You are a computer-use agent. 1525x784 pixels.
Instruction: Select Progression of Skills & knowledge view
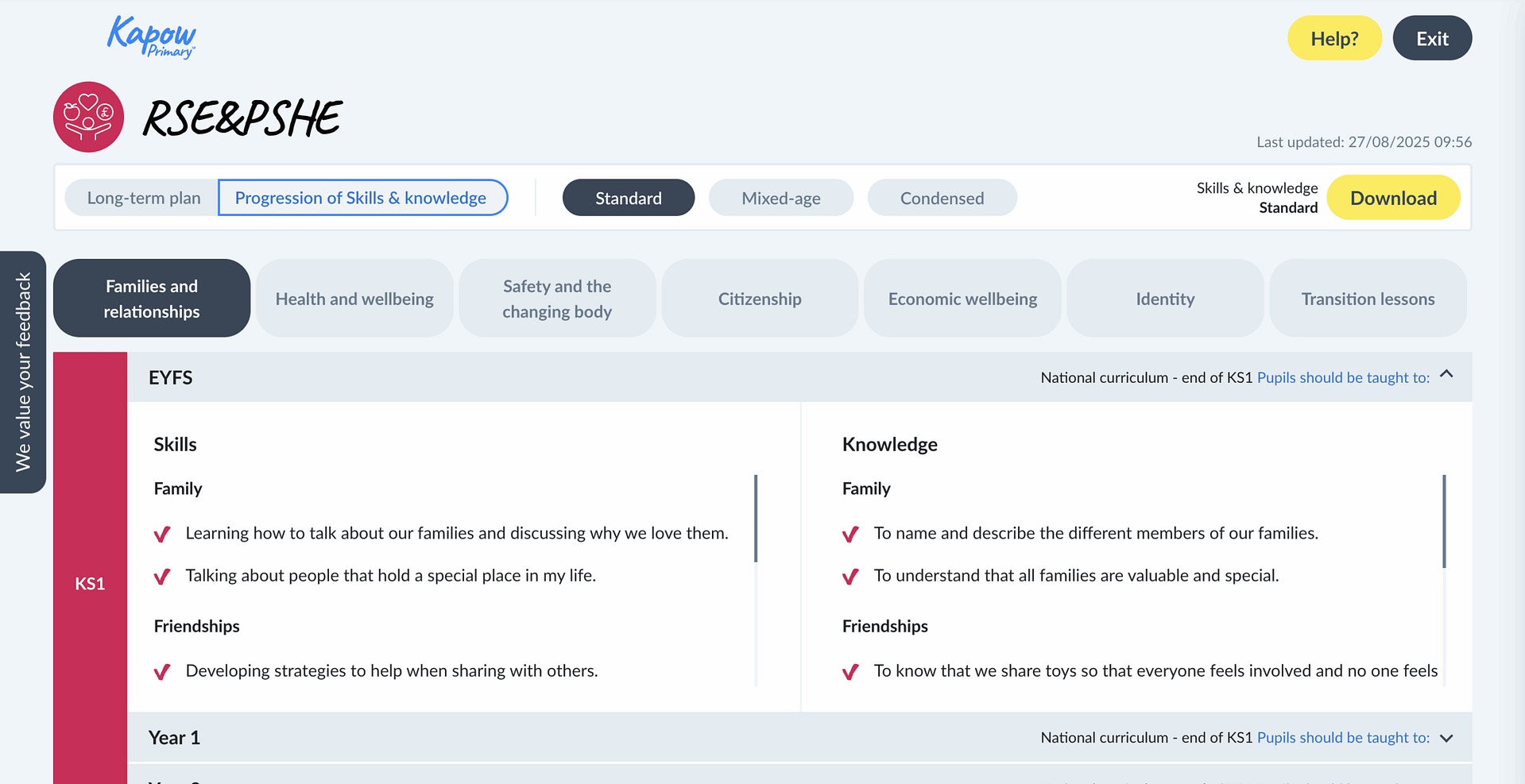click(362, 198)
